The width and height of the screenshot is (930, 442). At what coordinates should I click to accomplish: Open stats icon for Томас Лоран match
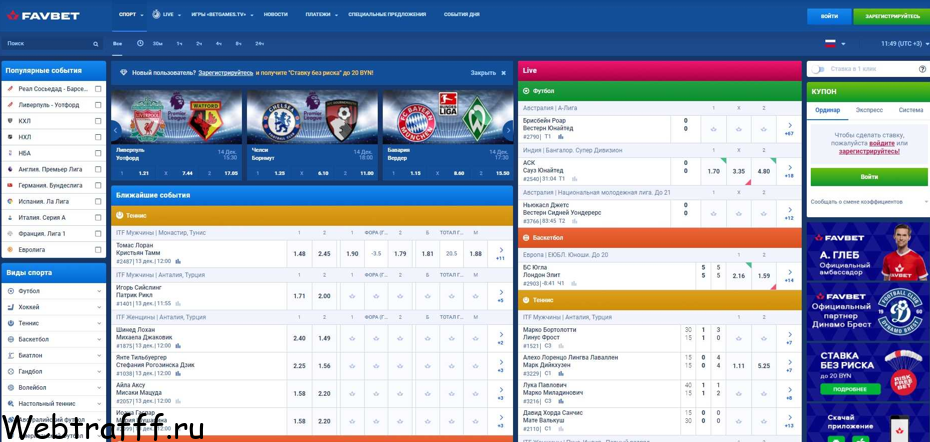(x=178, y=260)
